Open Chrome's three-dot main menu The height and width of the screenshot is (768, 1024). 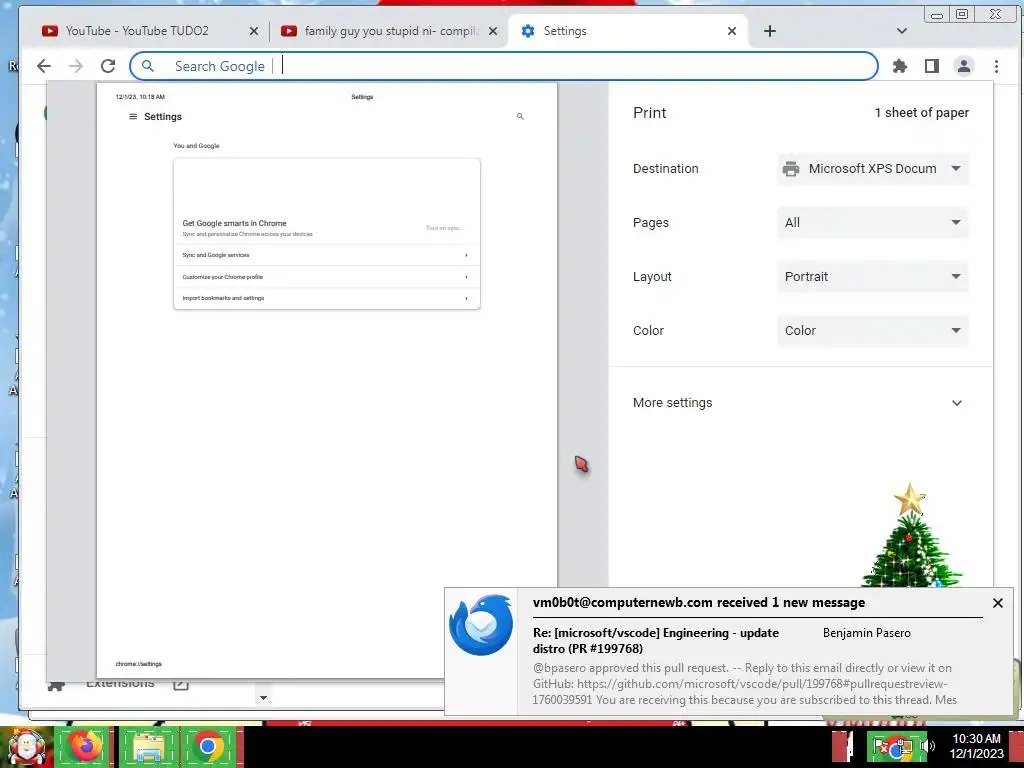coord(996,66)
